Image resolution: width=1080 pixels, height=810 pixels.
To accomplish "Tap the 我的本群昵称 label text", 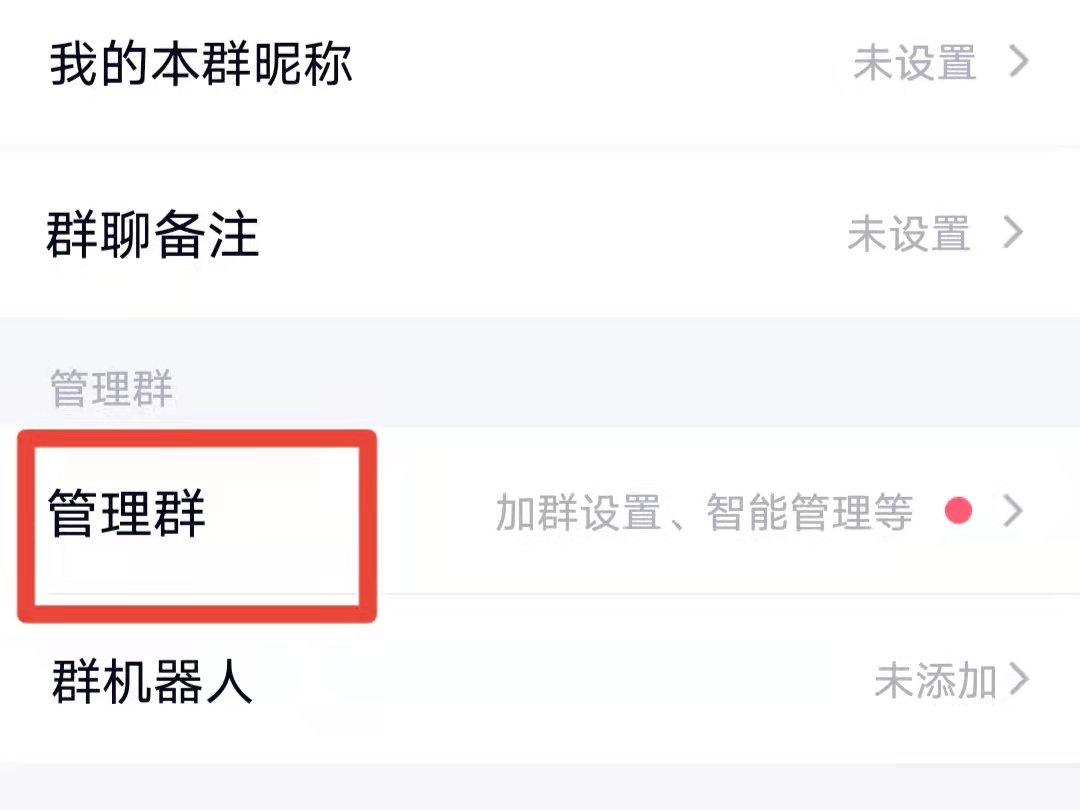I will (200, 63).
